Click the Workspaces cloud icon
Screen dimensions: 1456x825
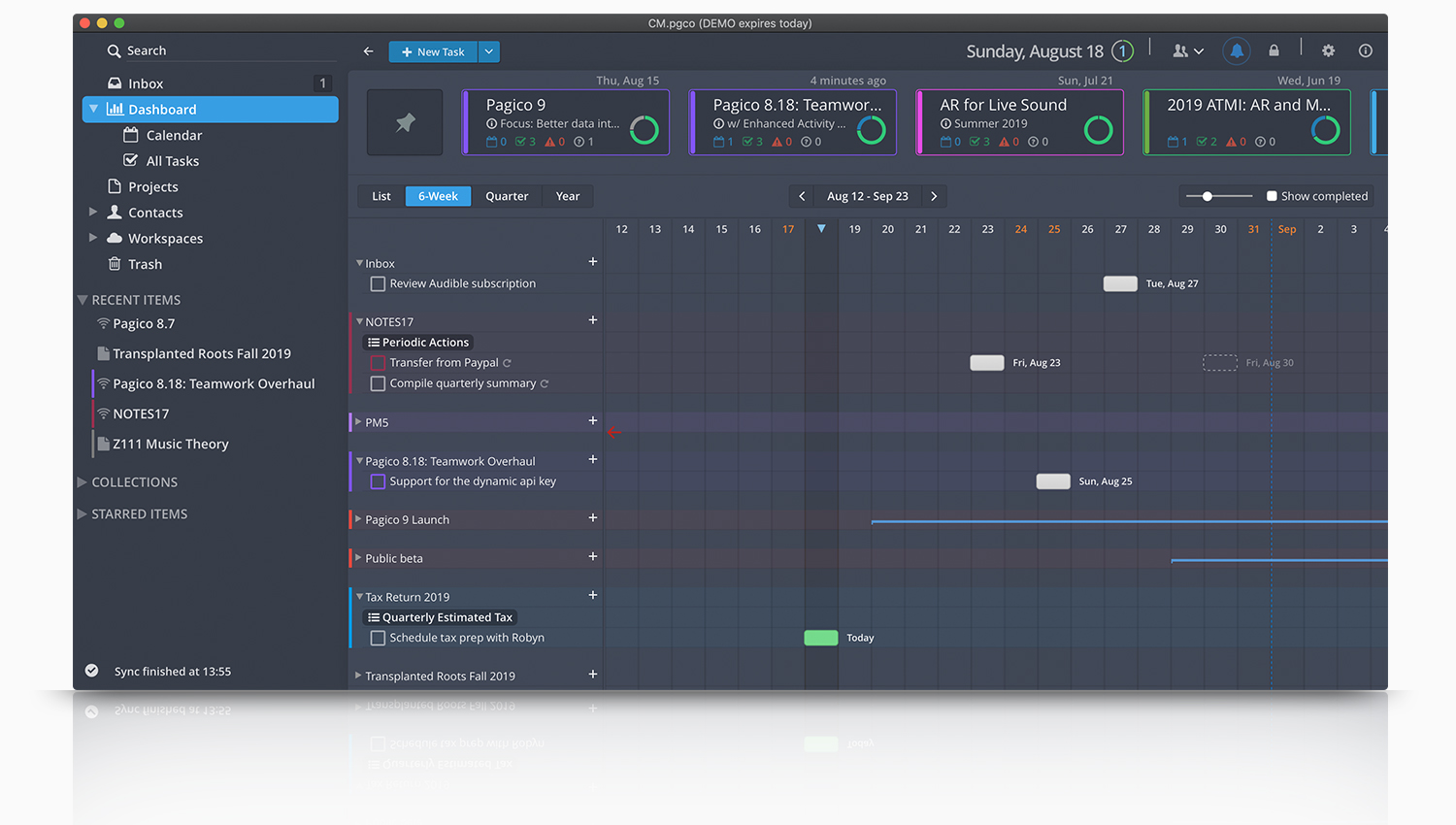(115, 238)
